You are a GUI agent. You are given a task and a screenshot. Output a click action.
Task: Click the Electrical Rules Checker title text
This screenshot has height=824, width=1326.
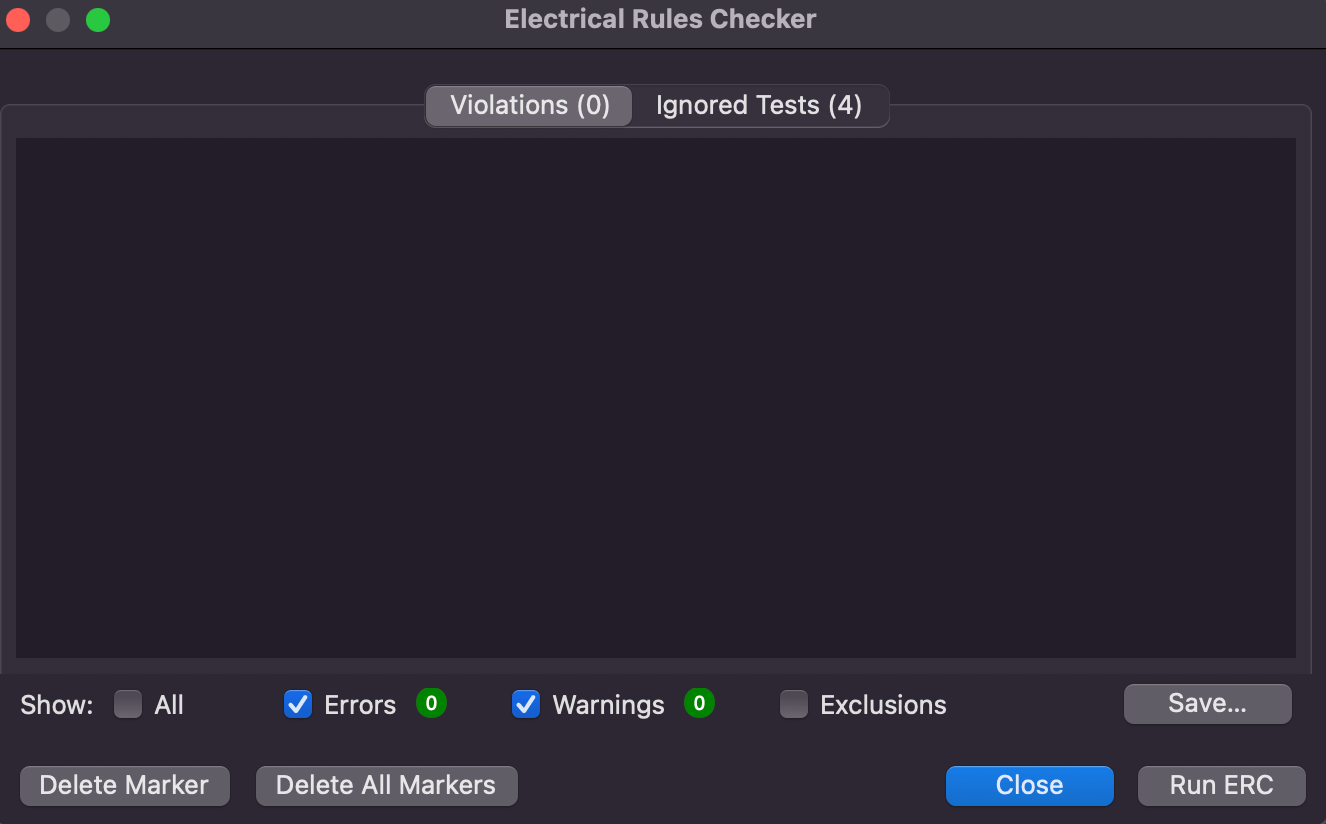click(660, 19)
